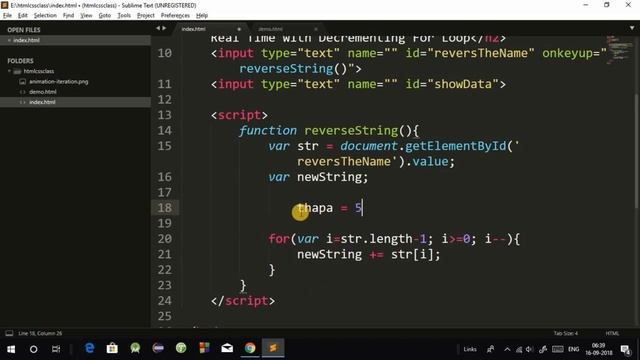Open the Help menu

202,16
